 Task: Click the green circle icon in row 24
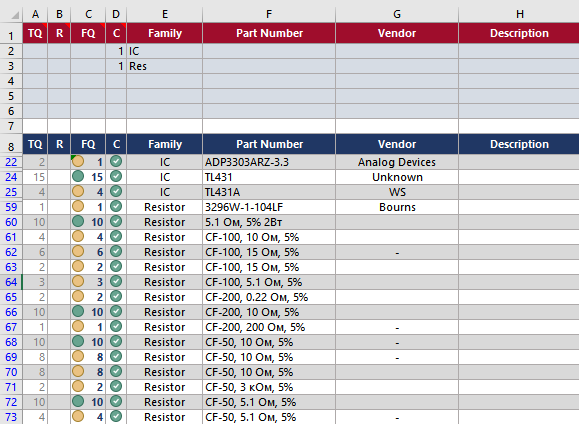point(78,177)
